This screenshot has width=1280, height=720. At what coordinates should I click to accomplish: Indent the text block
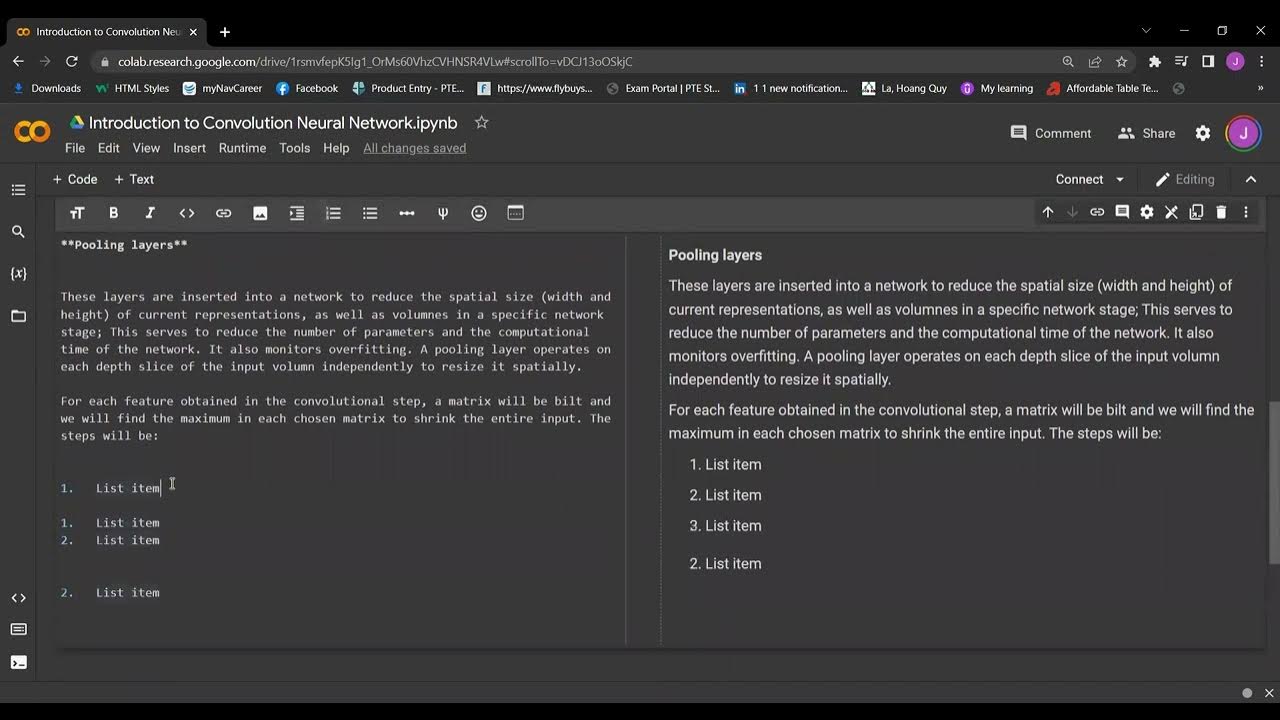tap(297, 213)
